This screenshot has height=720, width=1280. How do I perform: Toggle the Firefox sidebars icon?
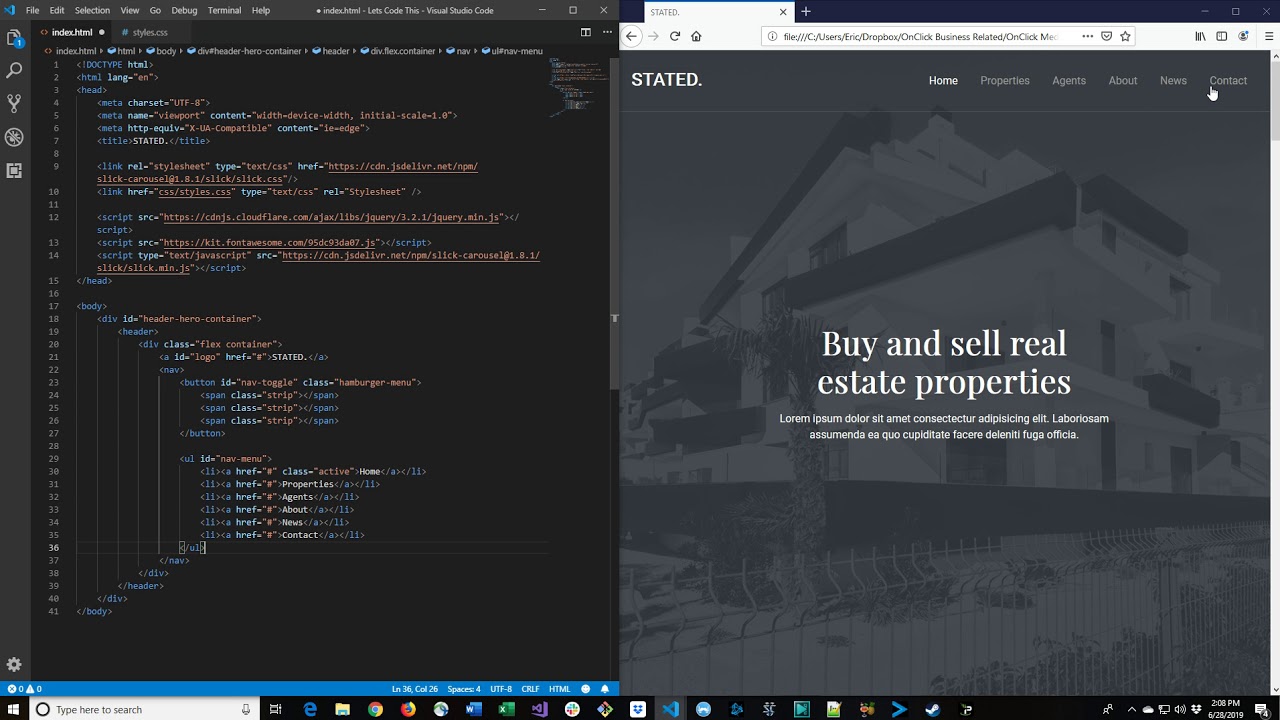(x=1221, y=36)
